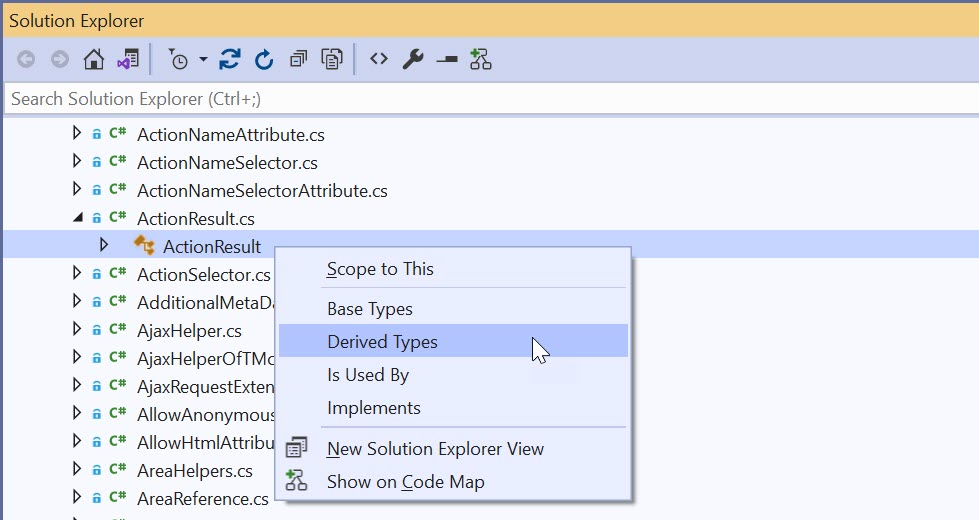Select AjaxHelper.cs file
The width and height of the screenshot is (979, 520).
[189, 331]
